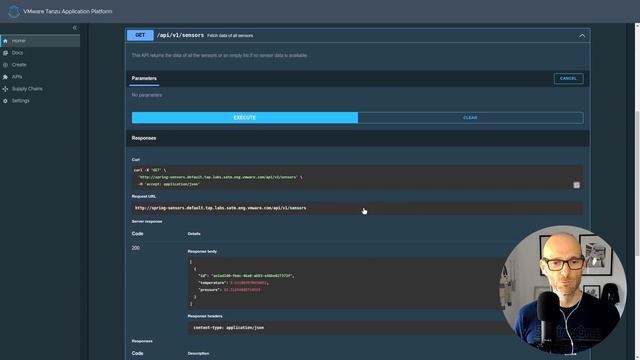Open Settings in the sidebar

tap(40, 101)
